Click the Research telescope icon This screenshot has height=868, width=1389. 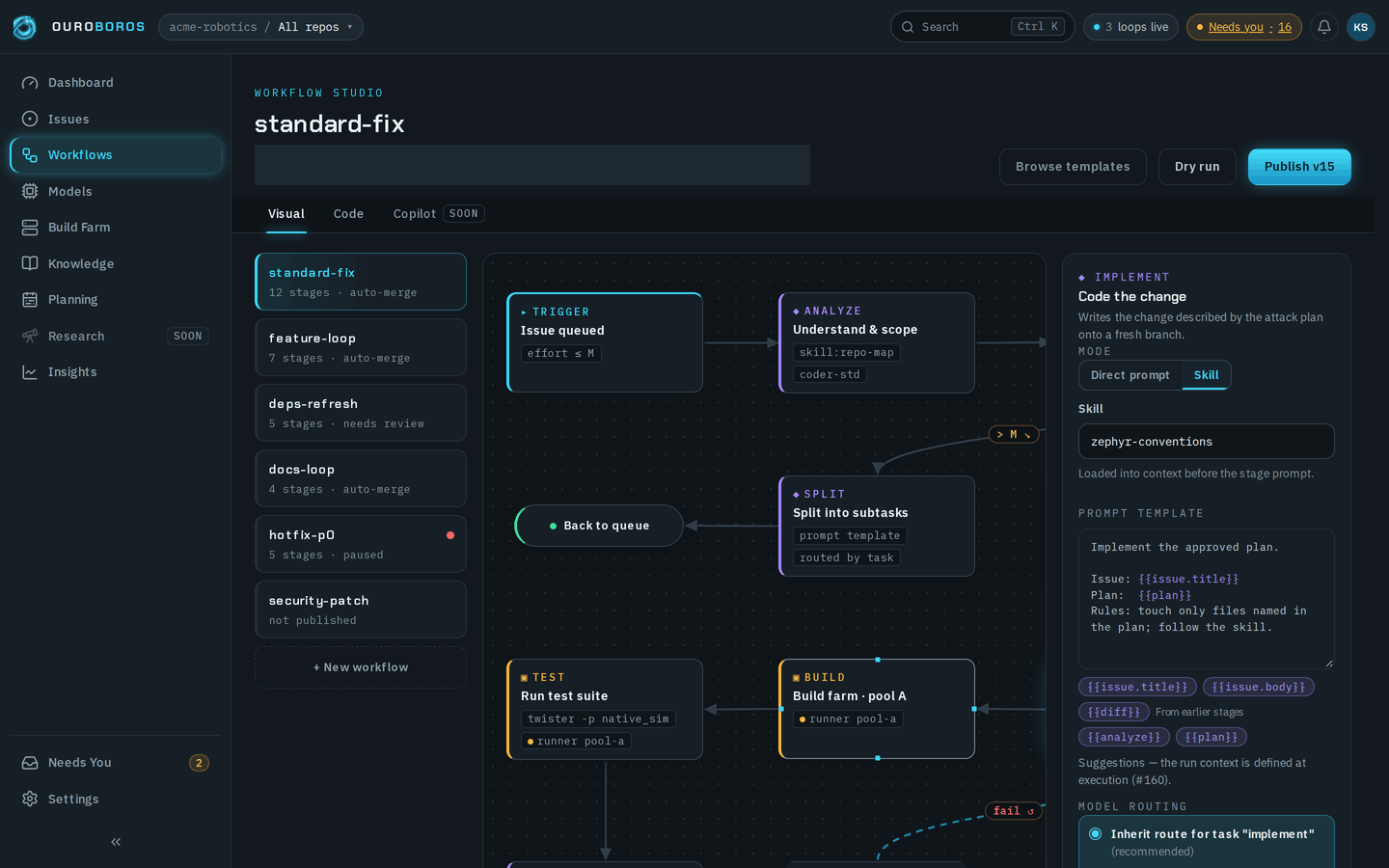[x=30, y=336]
